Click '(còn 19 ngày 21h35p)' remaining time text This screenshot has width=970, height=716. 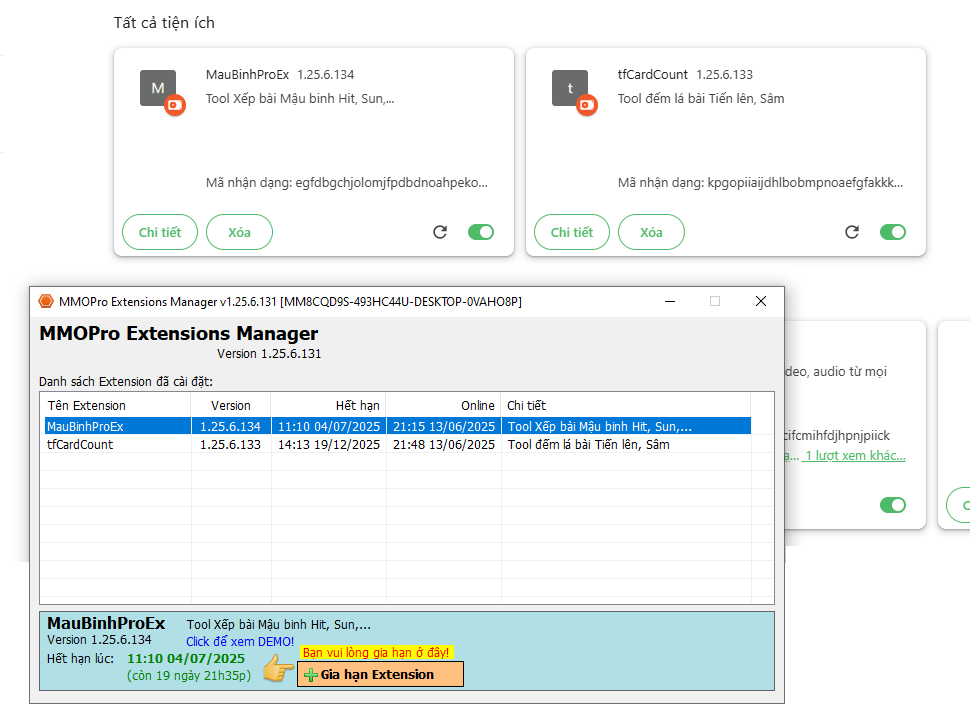[x=189, y=676]
